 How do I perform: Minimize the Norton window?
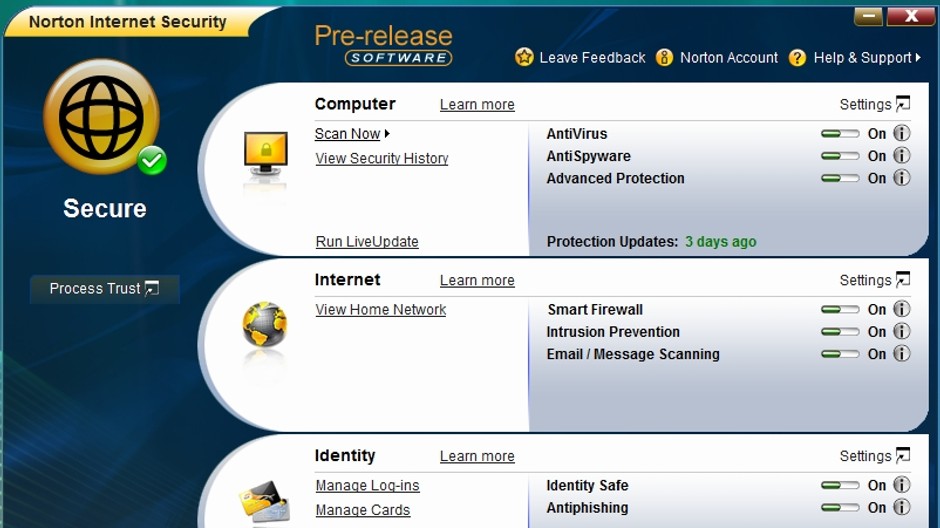(868, 17)
